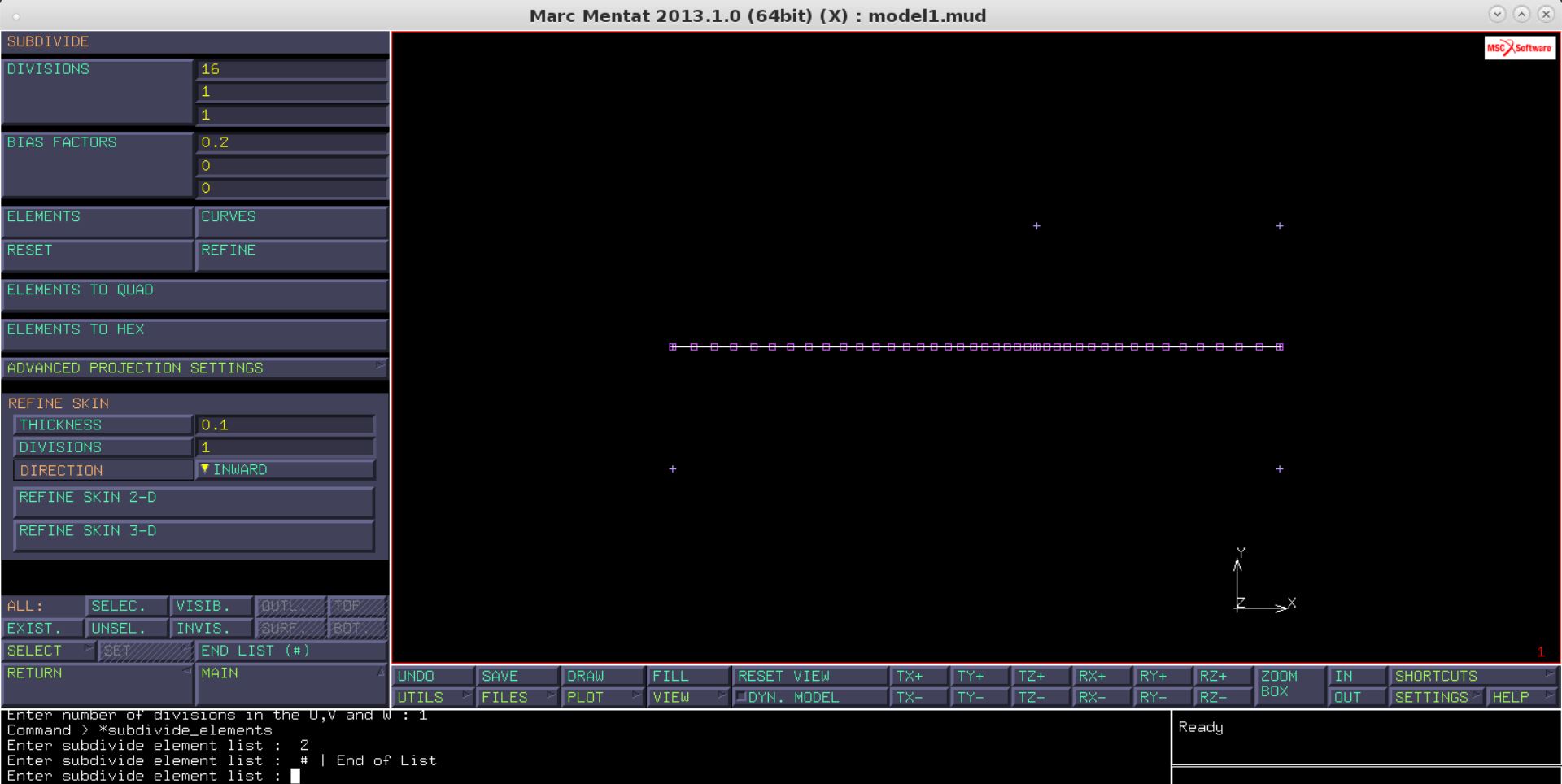Click VISIB. selection option
1562x784 pixels.
click(212, 606)
